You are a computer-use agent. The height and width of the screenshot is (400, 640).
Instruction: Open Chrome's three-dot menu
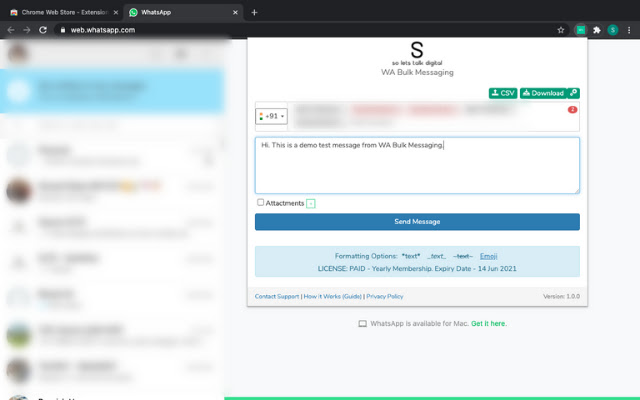629,30
